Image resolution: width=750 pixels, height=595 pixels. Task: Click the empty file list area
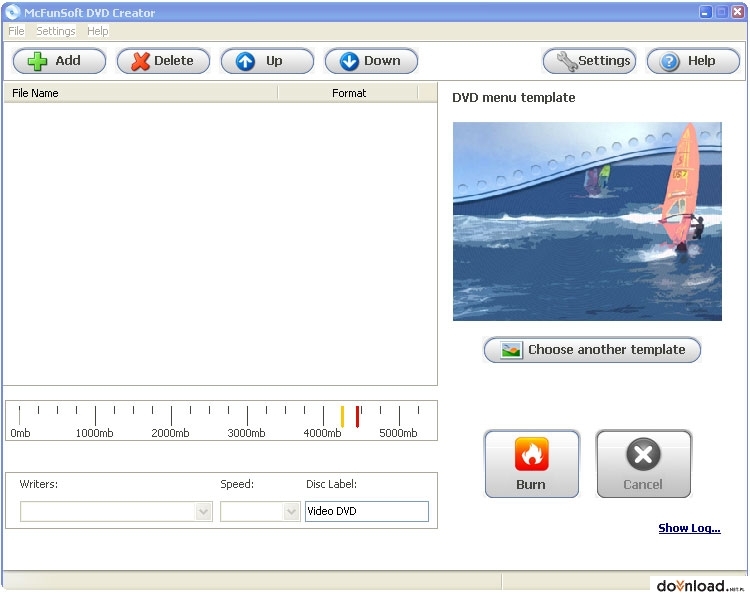(x=220, y=244)
